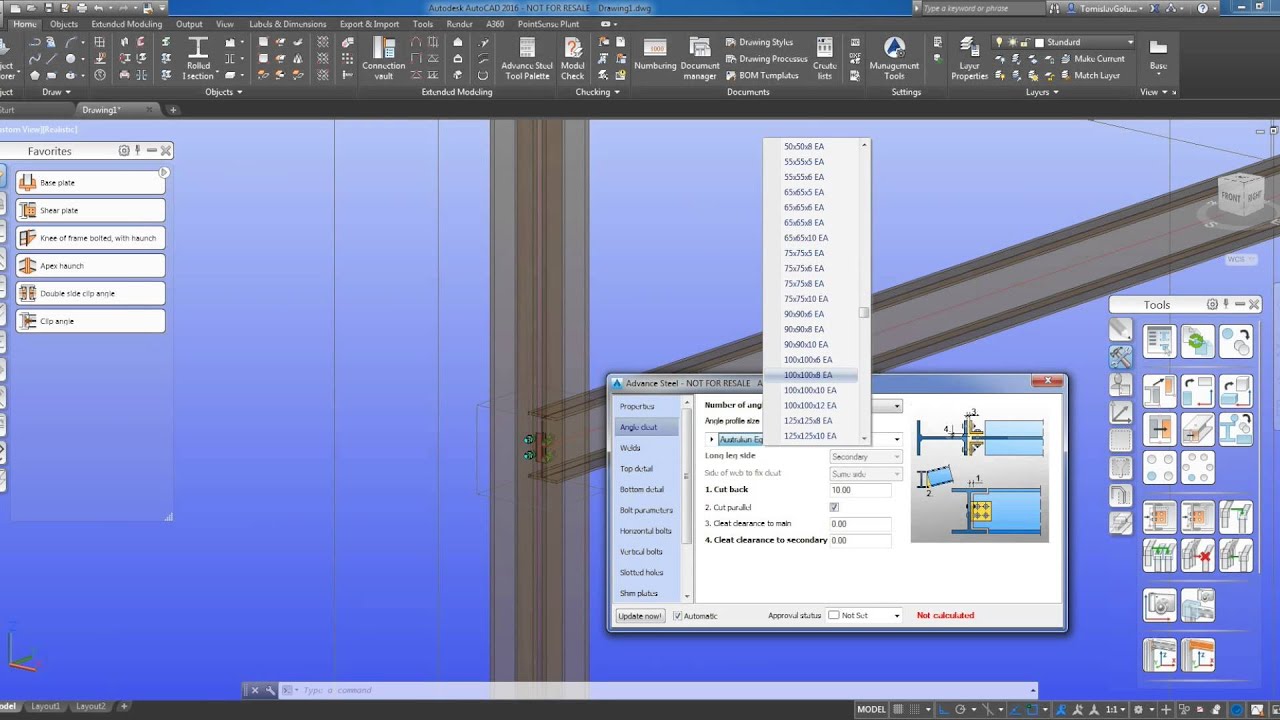Viewport: 1280px width, 720px height.
Task: Expand the Australian Equal angle profile row
Action: (x=712, y=439)
